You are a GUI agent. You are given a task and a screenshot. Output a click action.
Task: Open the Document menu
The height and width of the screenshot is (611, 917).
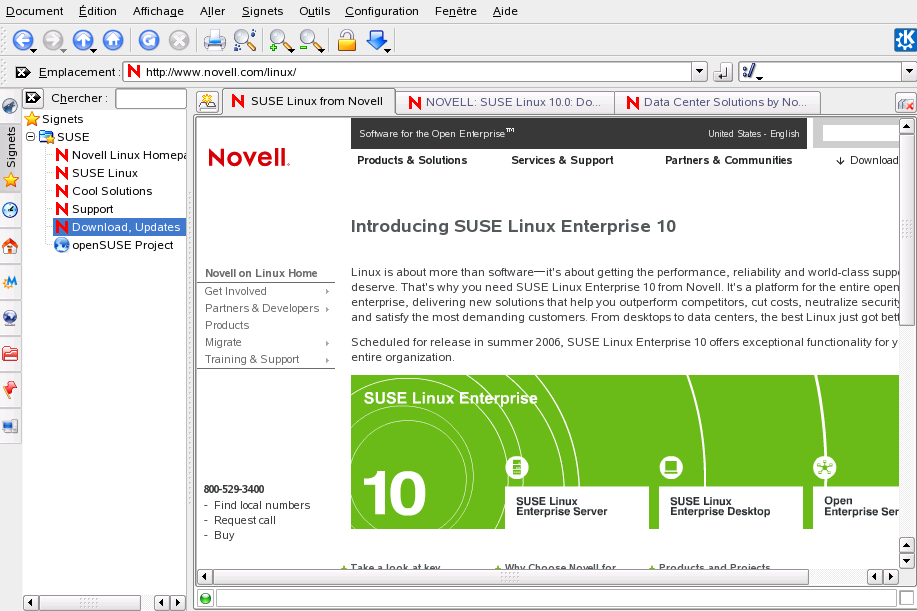[x=34, y=11]
